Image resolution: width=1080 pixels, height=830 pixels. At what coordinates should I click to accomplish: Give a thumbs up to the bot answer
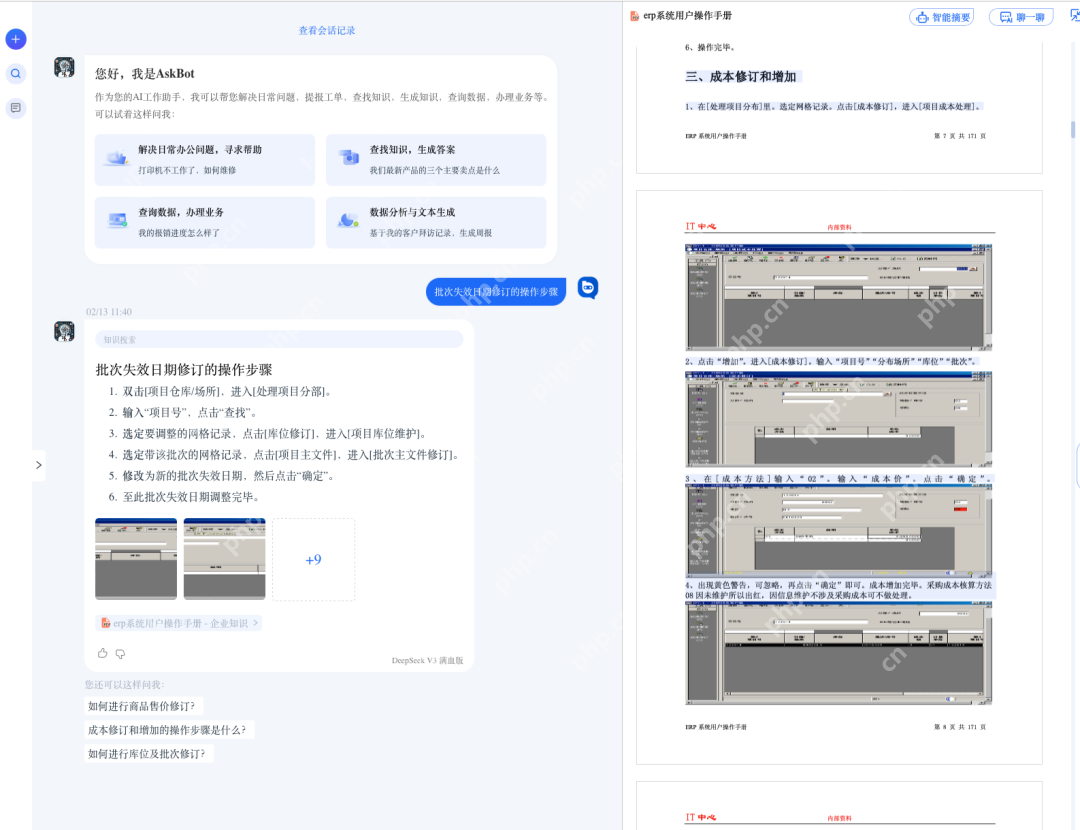point(101,653)
